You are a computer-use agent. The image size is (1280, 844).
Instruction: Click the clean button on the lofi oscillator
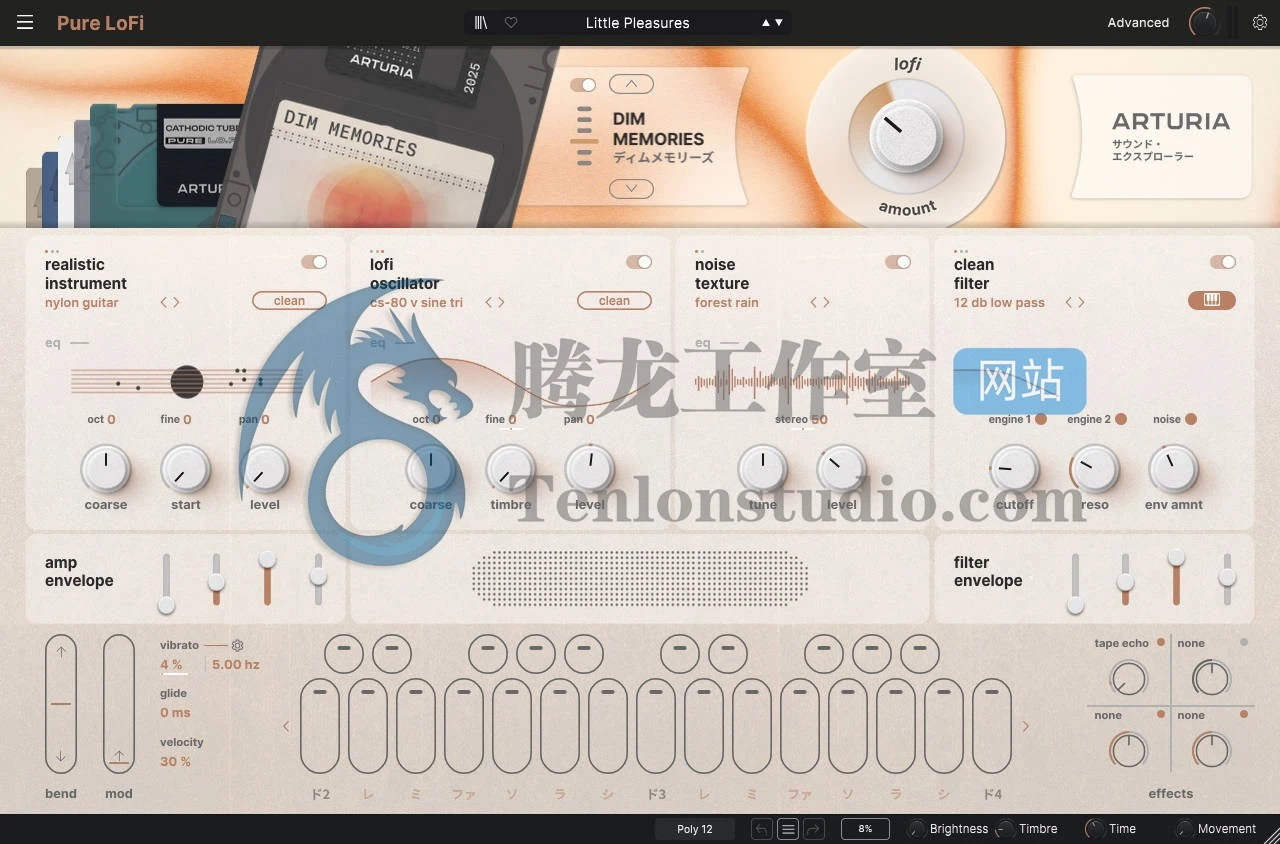[x=614, y=300]
